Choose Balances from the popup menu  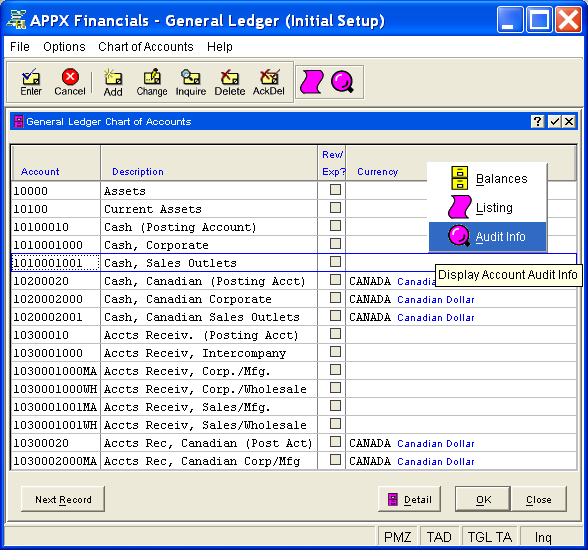click(x=488, y=178)
